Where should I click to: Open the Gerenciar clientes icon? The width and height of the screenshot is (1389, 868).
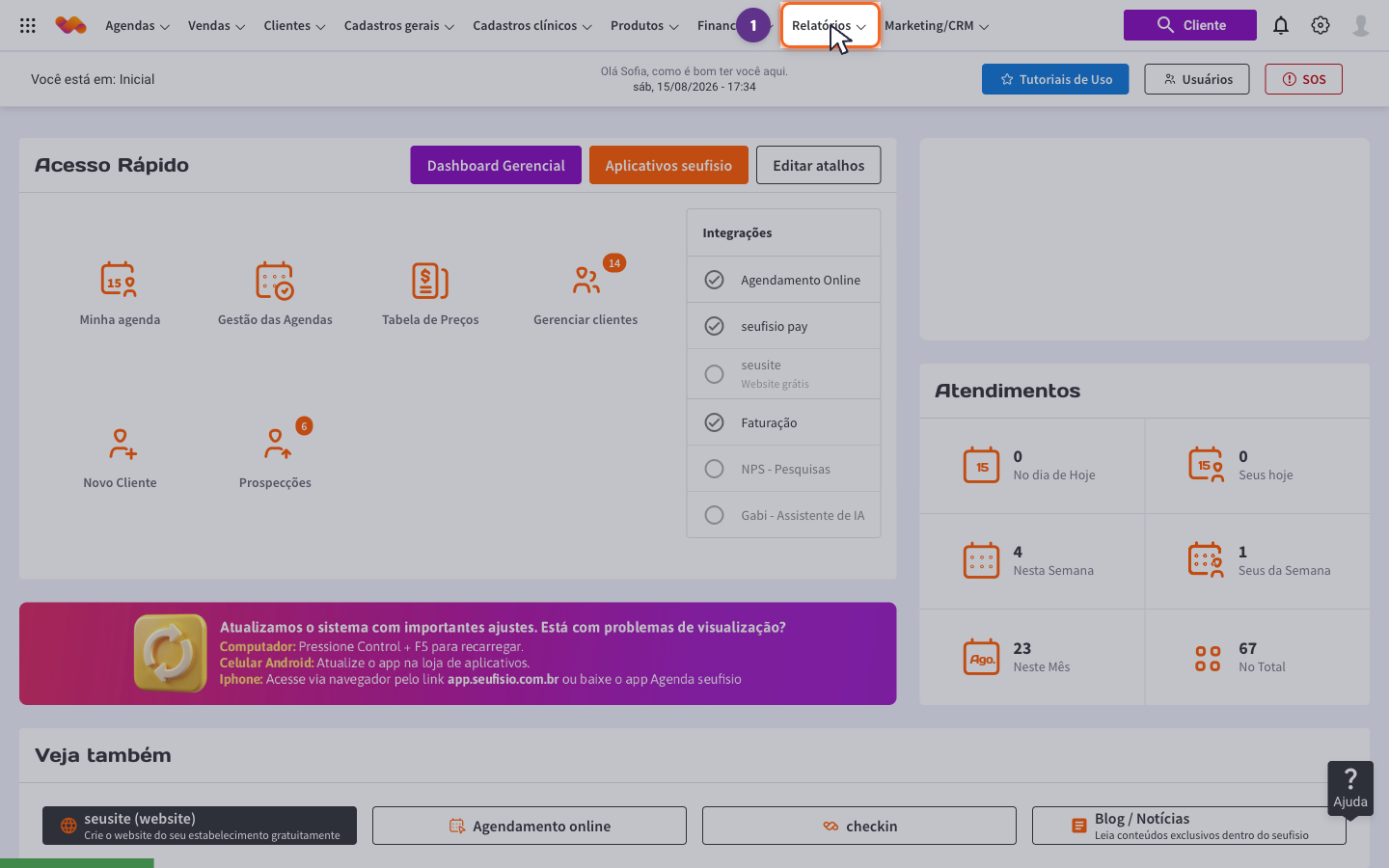click(x=586, y=280)
